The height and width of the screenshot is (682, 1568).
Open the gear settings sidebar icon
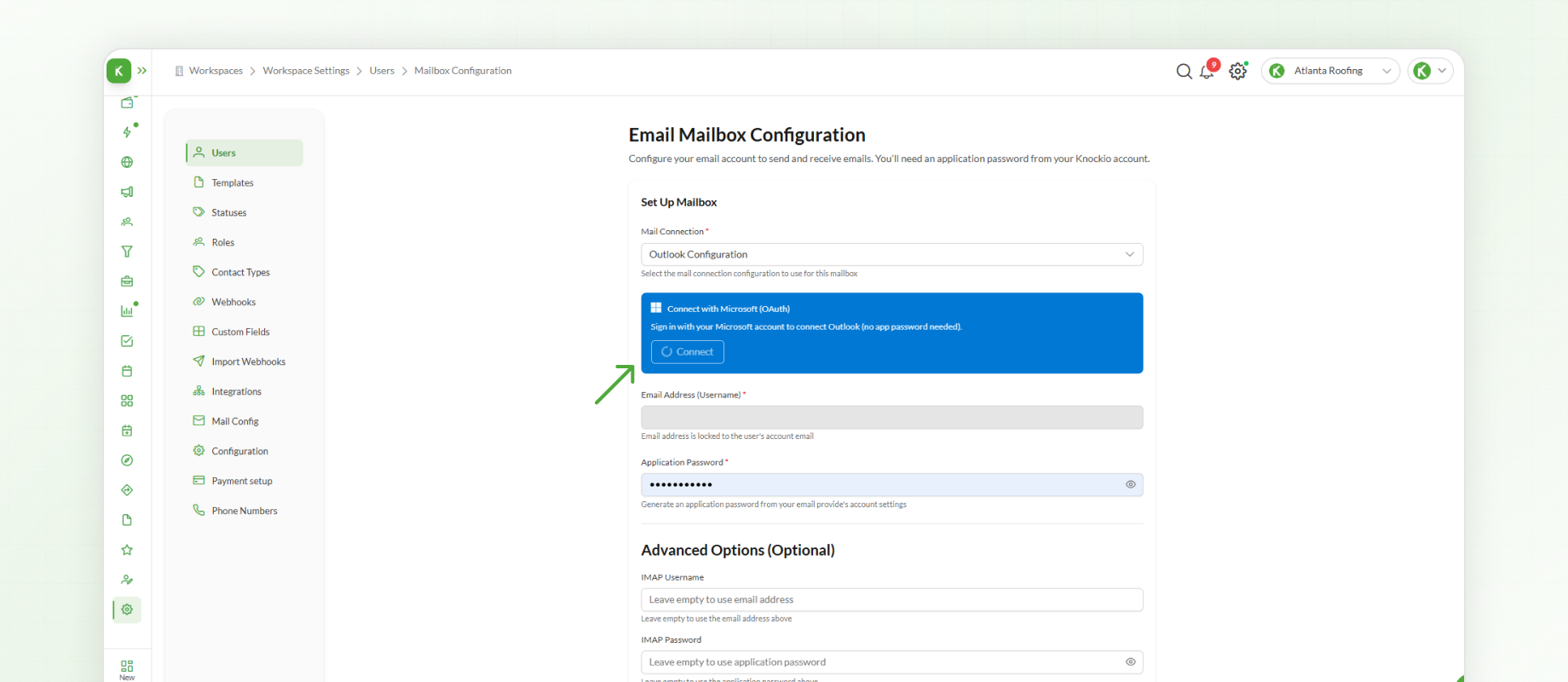(x=127, y=610)
